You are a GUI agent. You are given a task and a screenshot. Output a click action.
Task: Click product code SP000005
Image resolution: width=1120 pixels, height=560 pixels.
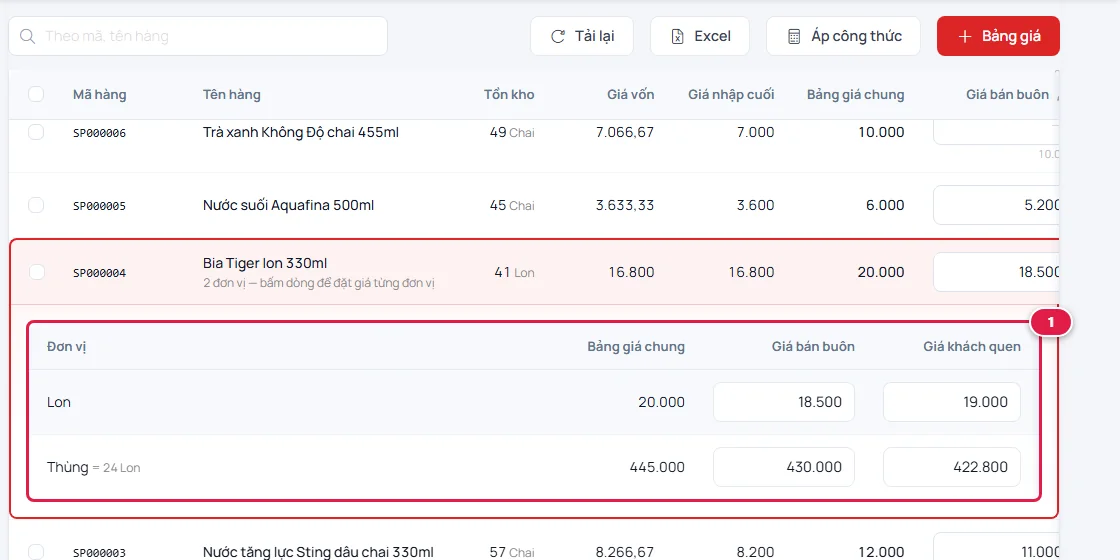[x=99, y=206]
